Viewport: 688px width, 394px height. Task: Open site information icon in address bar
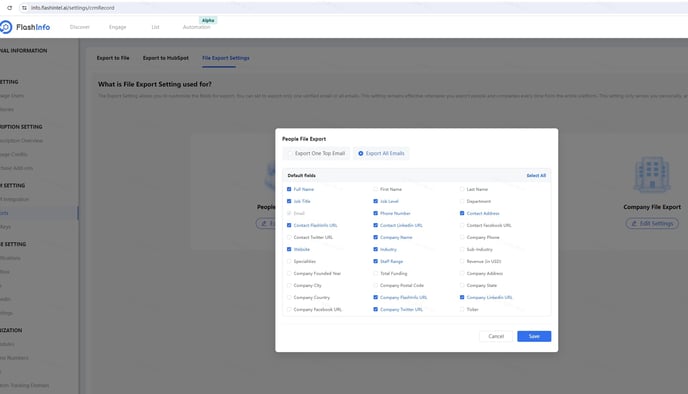click(x=24, y=8)
